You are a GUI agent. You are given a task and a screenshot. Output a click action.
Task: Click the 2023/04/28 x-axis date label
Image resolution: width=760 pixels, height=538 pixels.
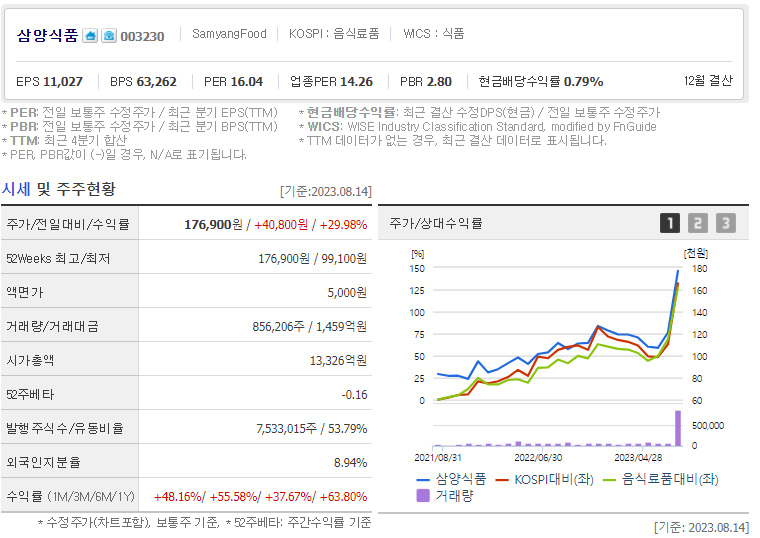click(638, 458)
